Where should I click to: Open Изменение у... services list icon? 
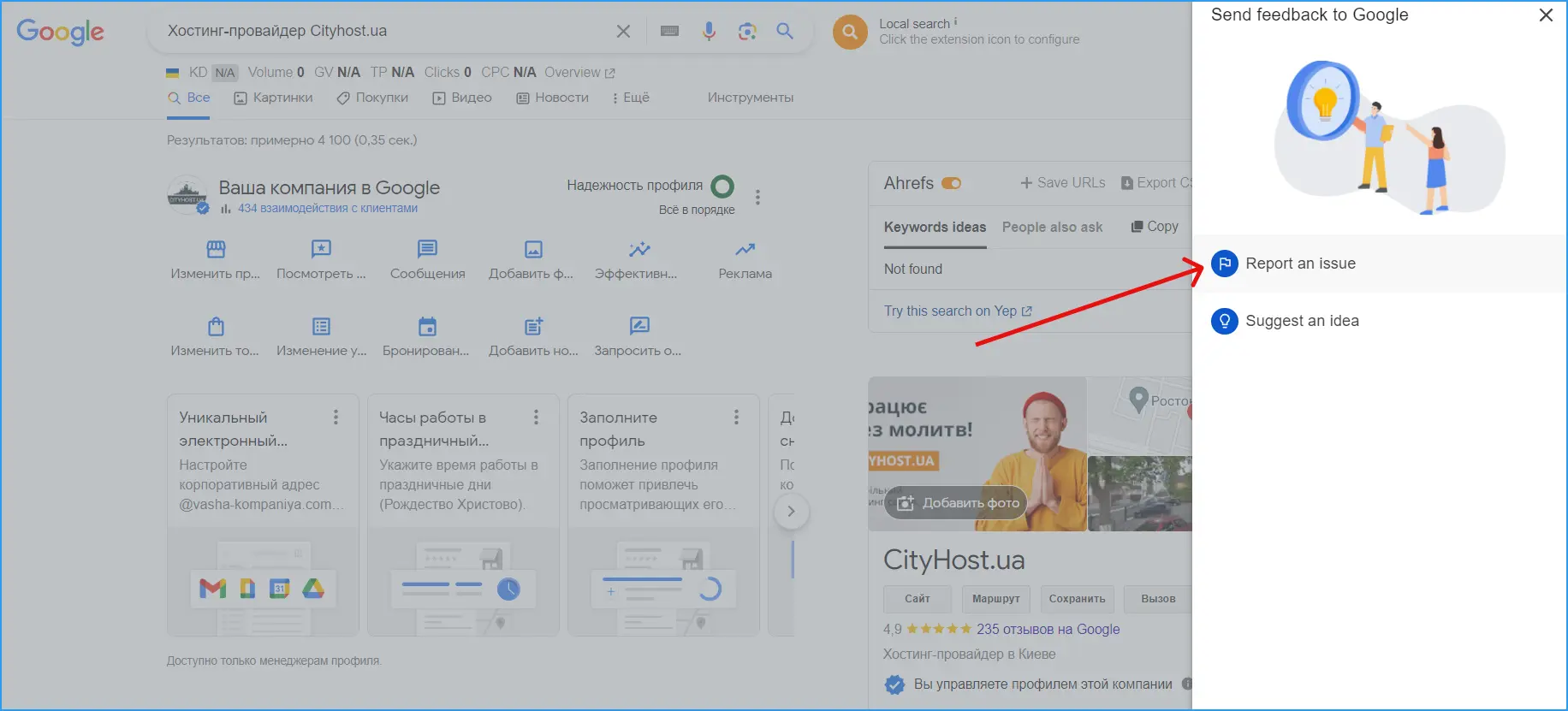[x=321, y=326]
